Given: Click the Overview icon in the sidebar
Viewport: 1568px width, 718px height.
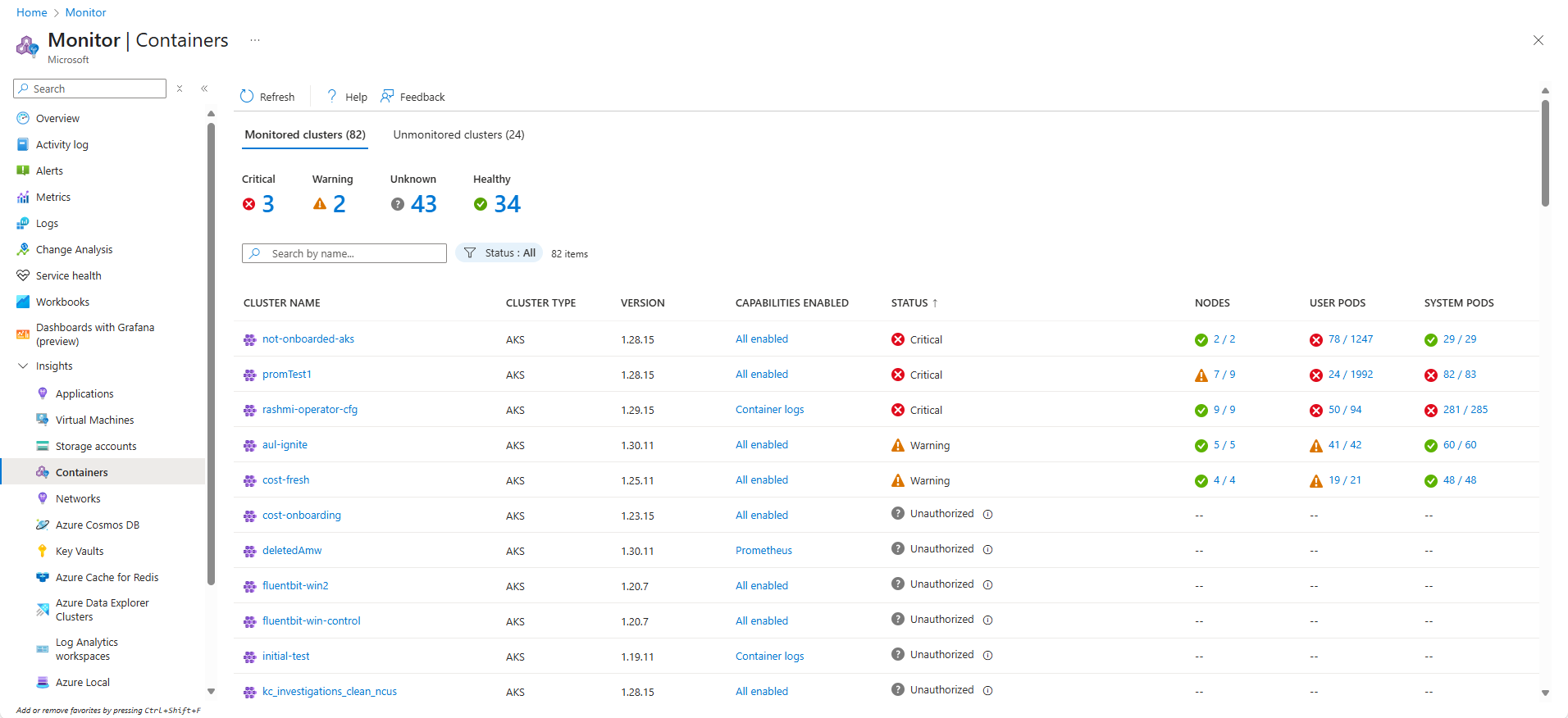Looking at the screenshot, I should click(23, 118).
